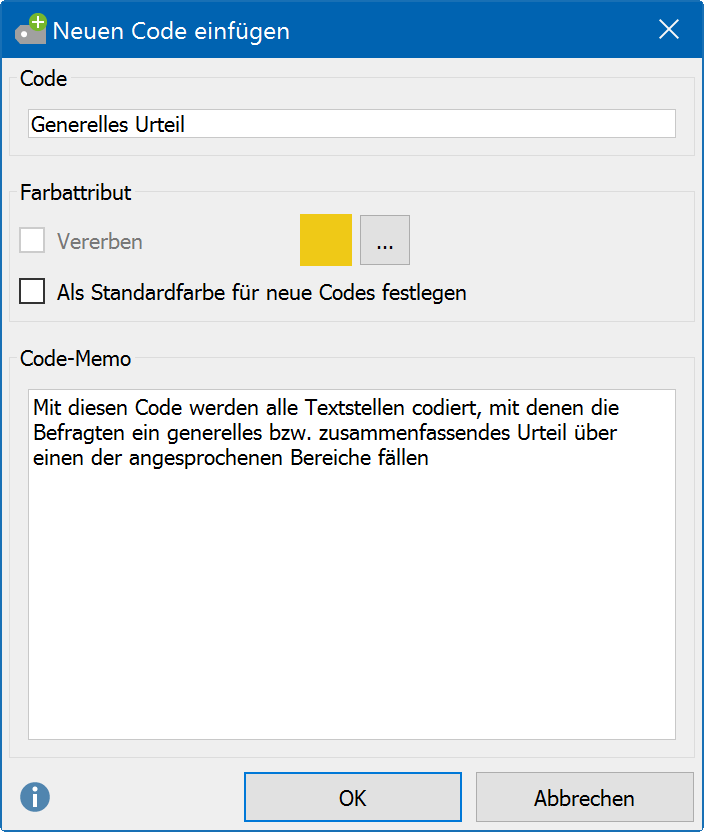Click inside the Code-Memo text area

(x=352, y=565)
